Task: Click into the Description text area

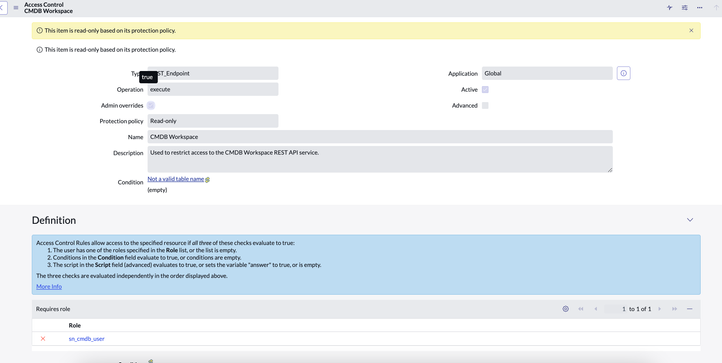Action: click(380, 159)
